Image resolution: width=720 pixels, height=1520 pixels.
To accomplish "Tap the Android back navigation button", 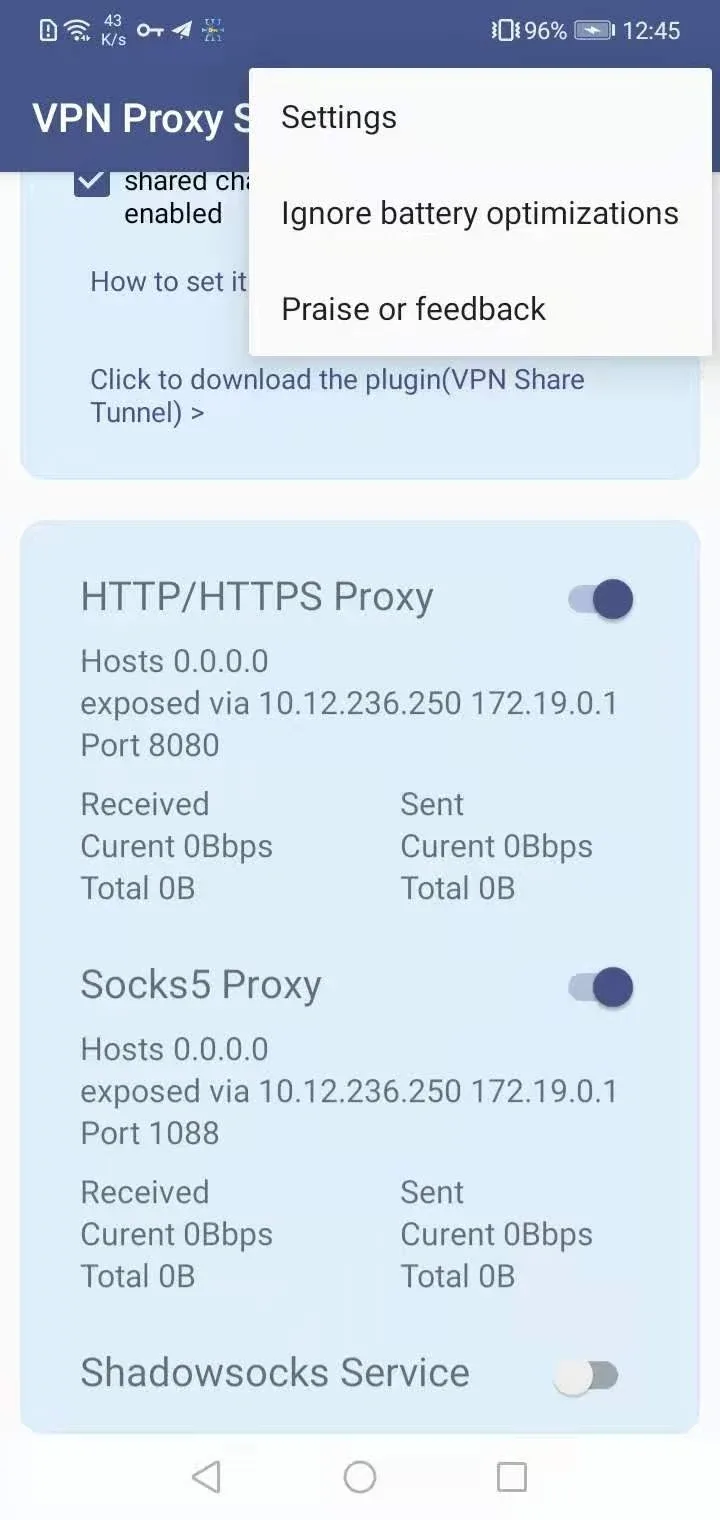I will pyautogui.click(x=206, y=1477).
